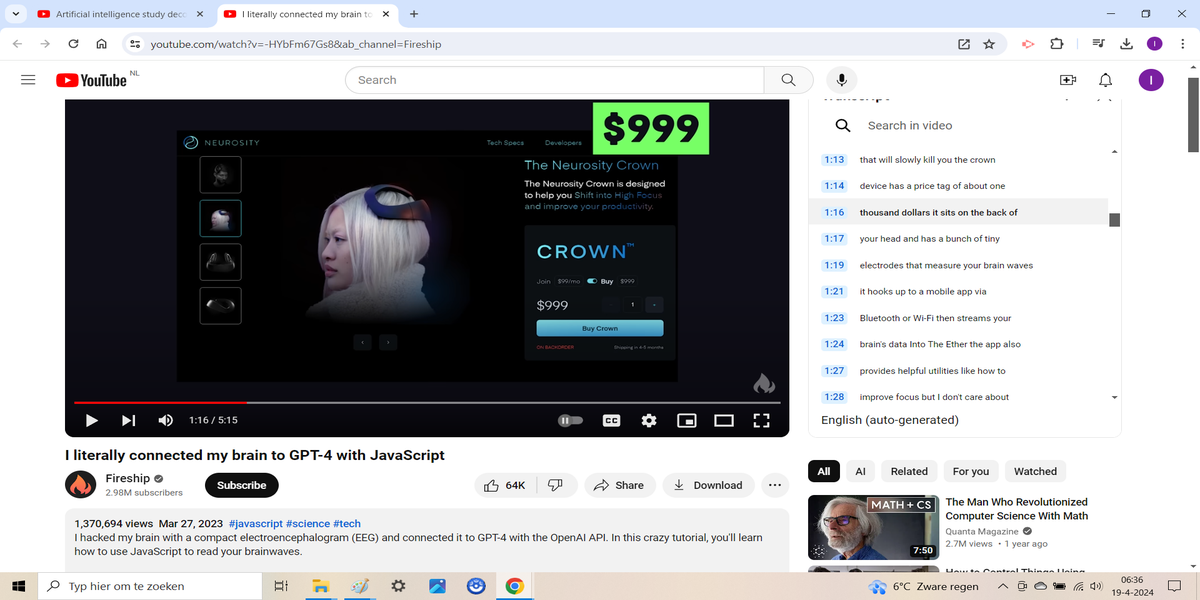Open 'The Man Who Revolutionized' video thumbnail
Image resolution: width=1200 pixels, height=600 pixels.
tap(872, 528)
